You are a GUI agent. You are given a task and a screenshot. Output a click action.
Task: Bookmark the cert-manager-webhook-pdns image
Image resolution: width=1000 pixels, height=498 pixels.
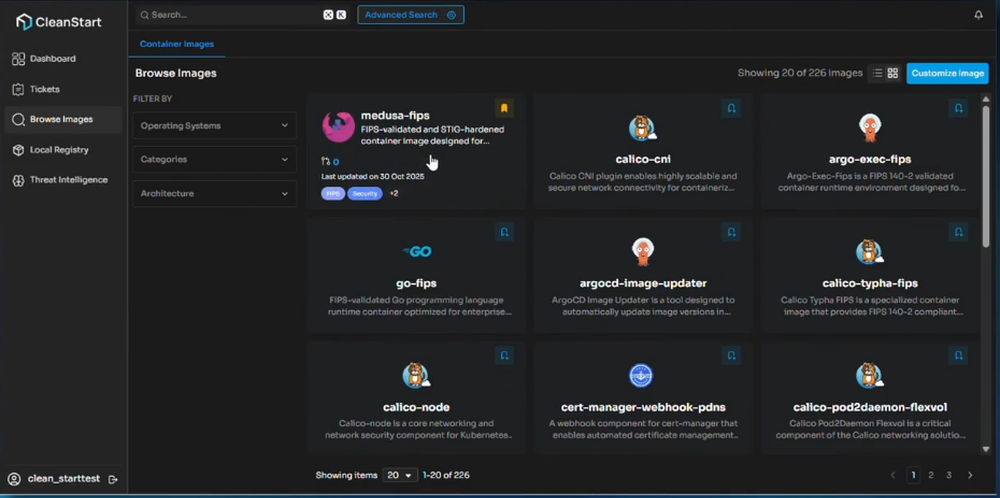pyautogui.click(x=732, y=356)
